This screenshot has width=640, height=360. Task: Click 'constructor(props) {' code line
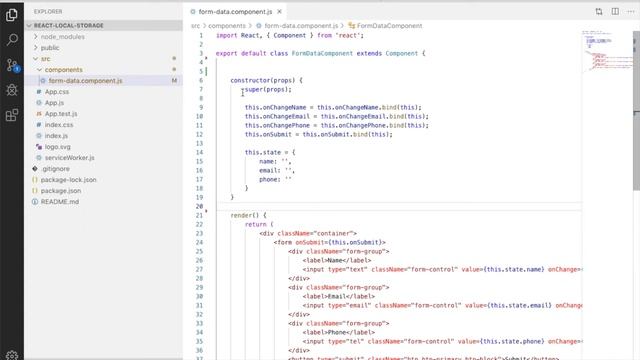coord(266,80)
